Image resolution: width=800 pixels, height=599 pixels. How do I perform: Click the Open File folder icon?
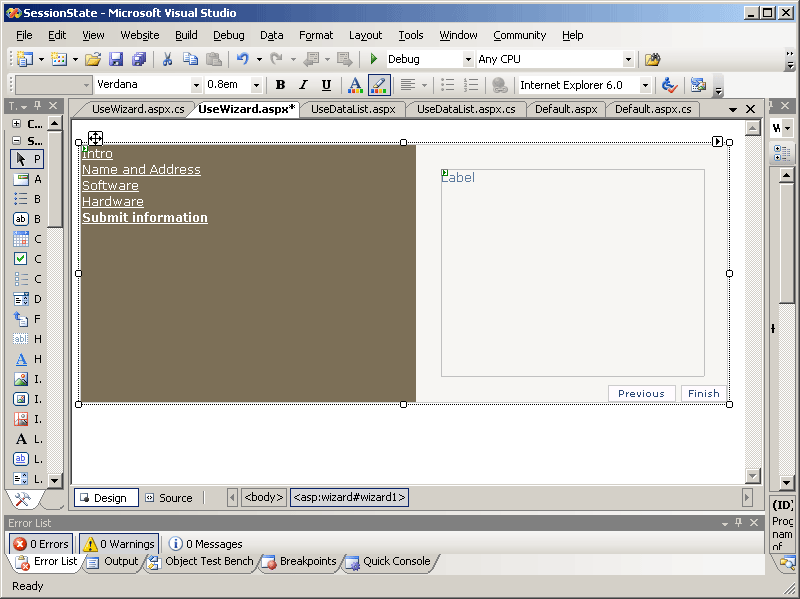coord(93,60)
